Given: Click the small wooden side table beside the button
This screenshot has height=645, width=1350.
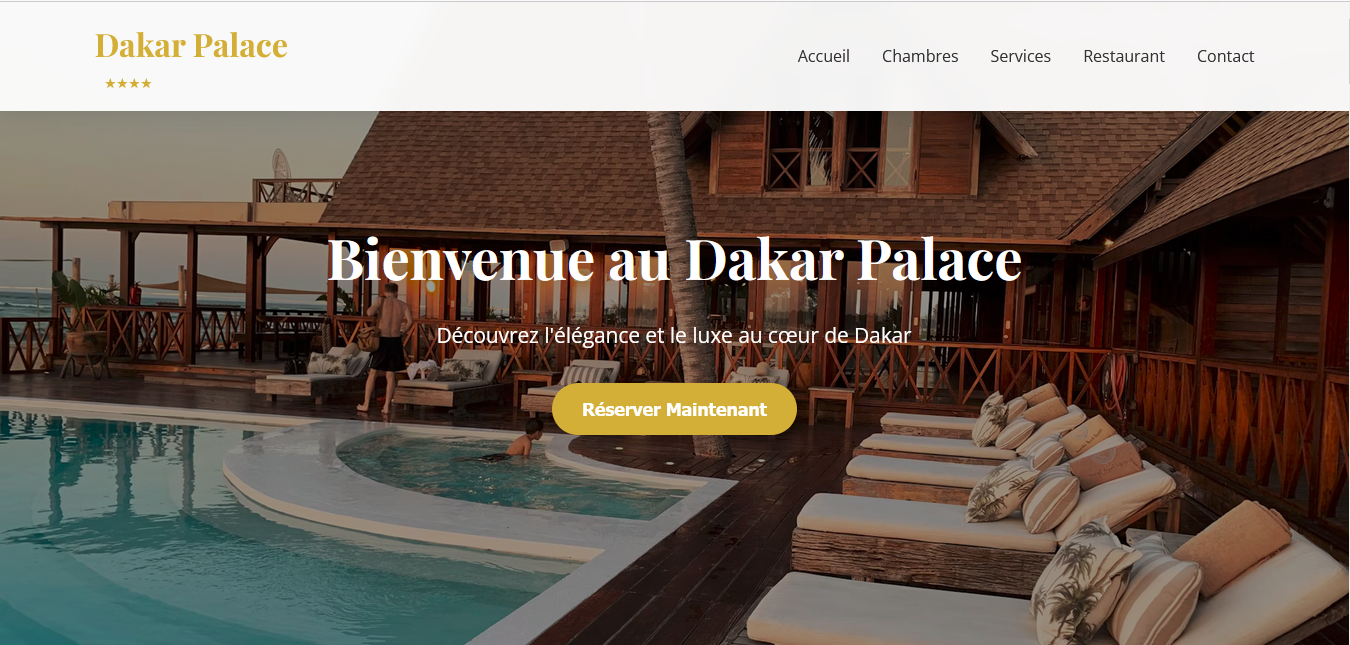Looking at the screenshot, I should (x=831, y=406).
